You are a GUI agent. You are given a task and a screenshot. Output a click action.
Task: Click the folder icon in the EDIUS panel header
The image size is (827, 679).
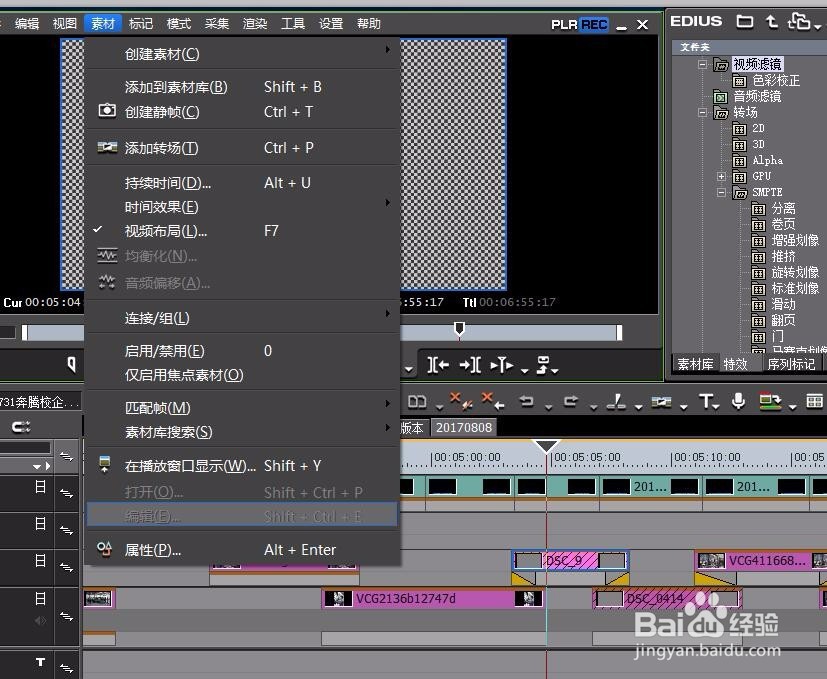745,22
